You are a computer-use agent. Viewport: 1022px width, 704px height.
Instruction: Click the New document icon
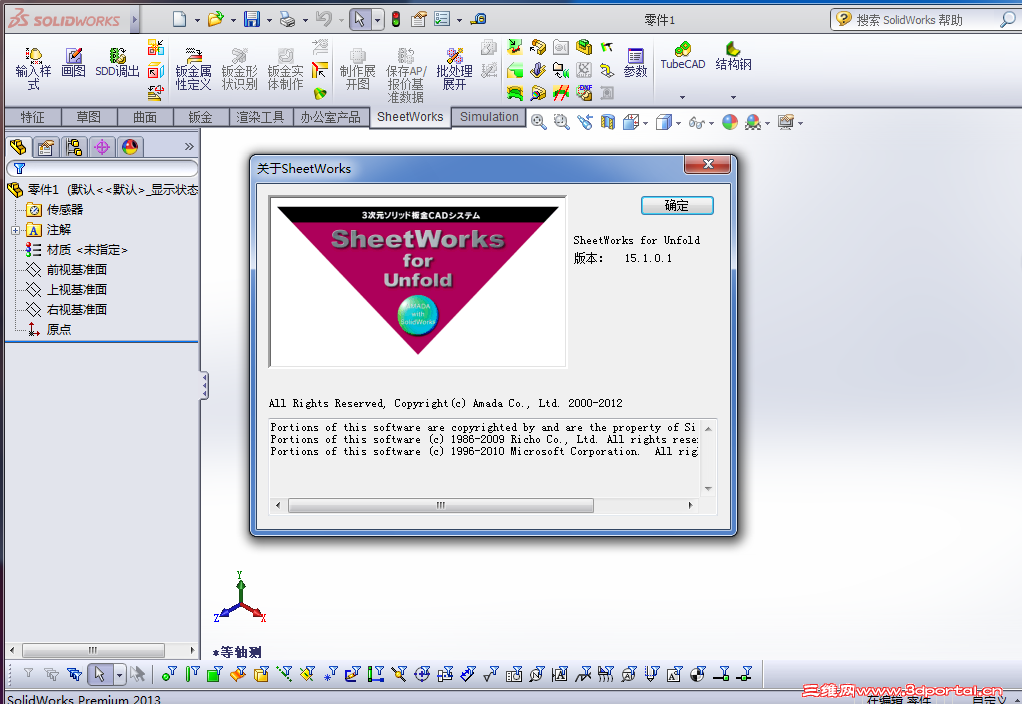point(179,19)
